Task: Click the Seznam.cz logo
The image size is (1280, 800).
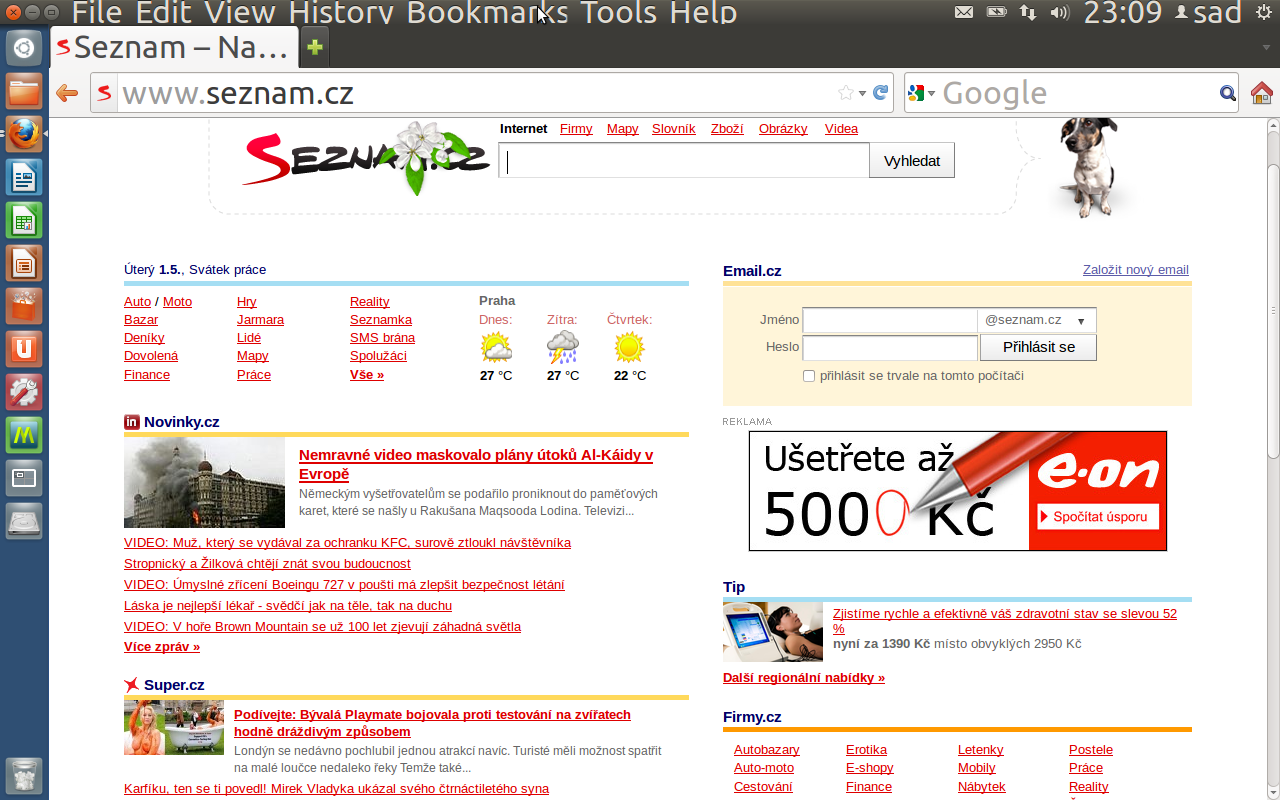Action: tap(365, 158)
